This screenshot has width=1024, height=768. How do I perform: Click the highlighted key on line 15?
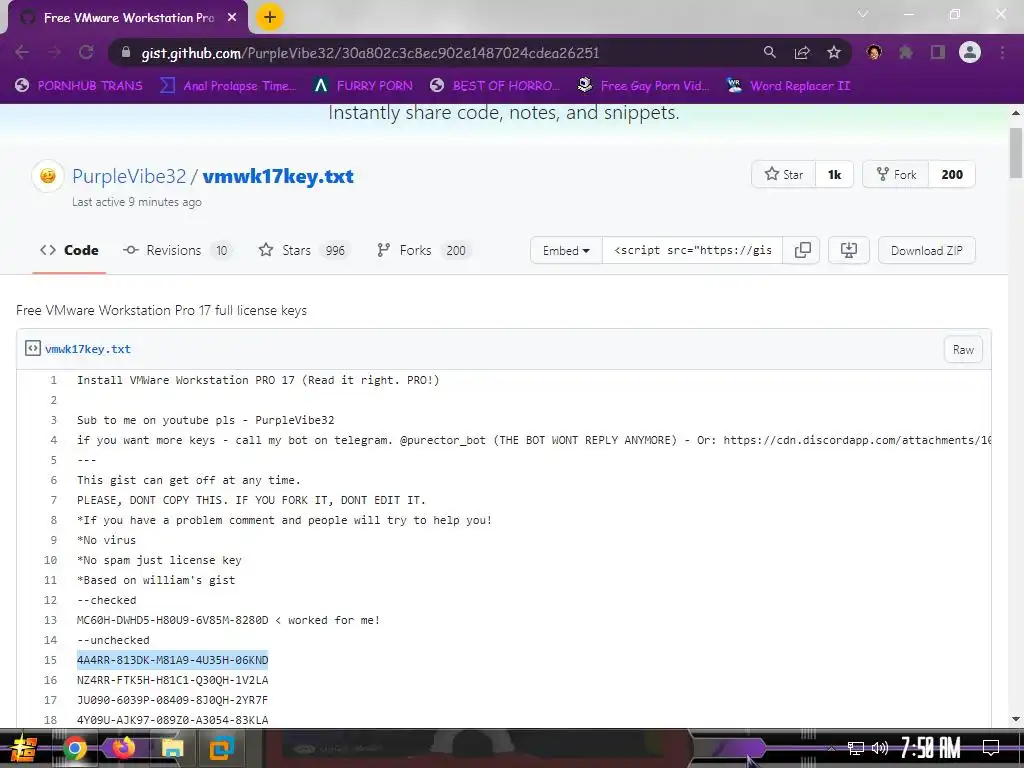tap(172, 660)
